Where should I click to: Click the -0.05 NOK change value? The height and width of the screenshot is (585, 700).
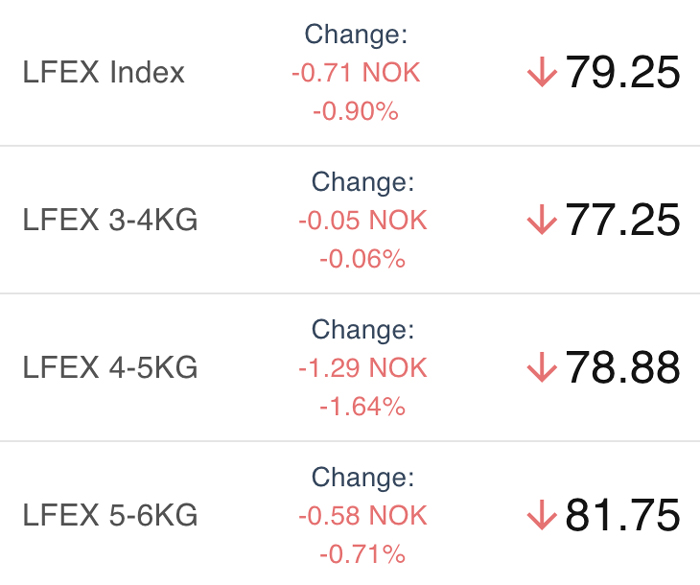tap(363, 220)
